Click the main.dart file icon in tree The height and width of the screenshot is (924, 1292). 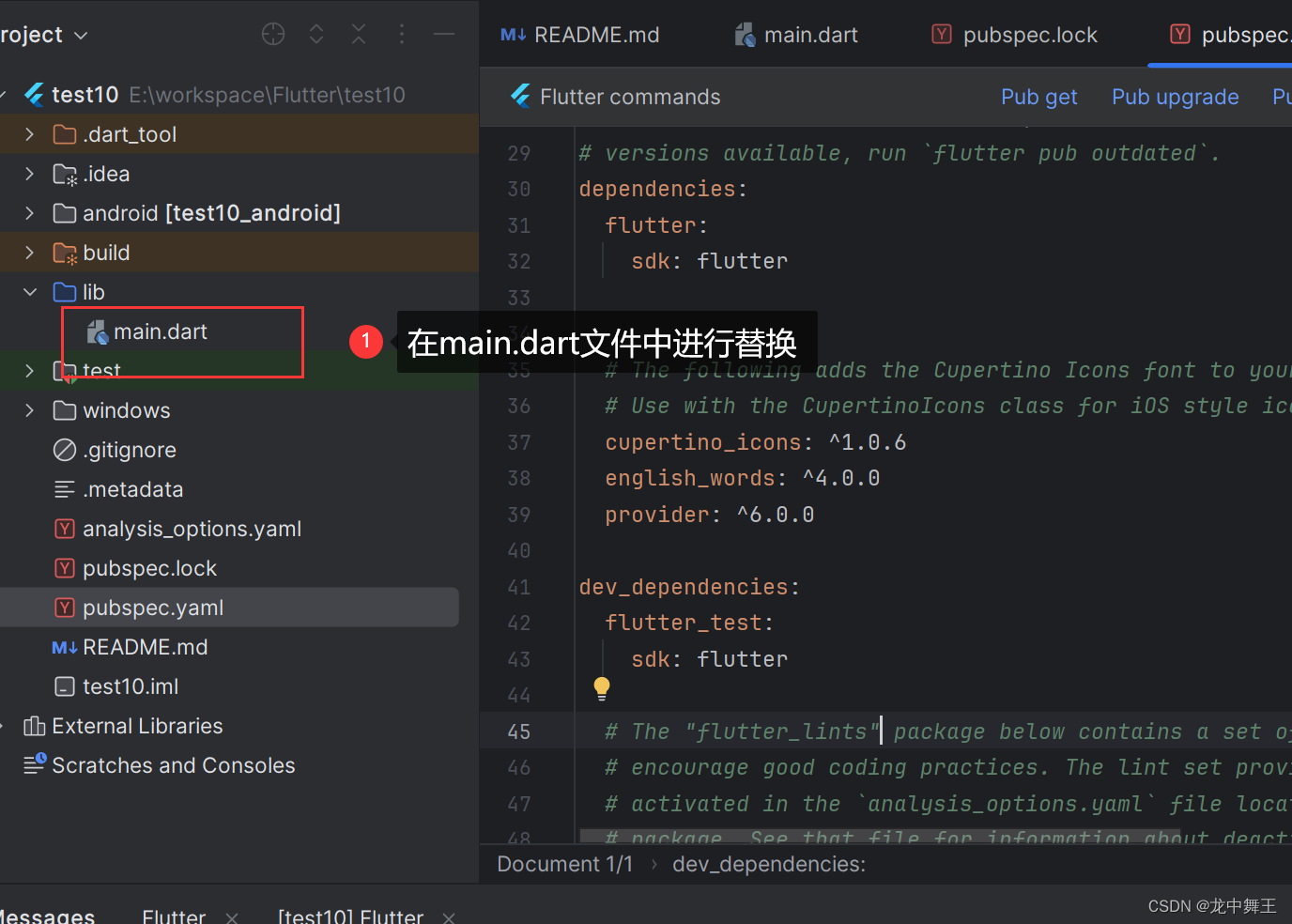point(98,331)
